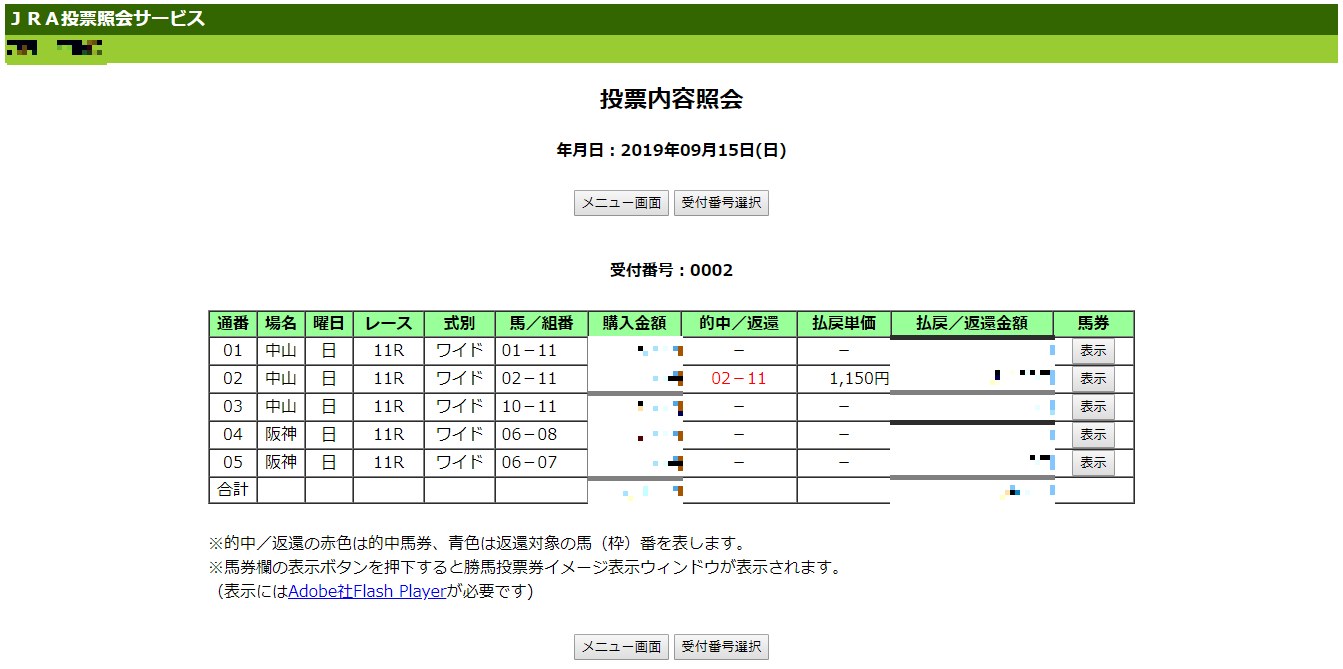Click the date 2019年09月15日(日) text

(704, 151)
